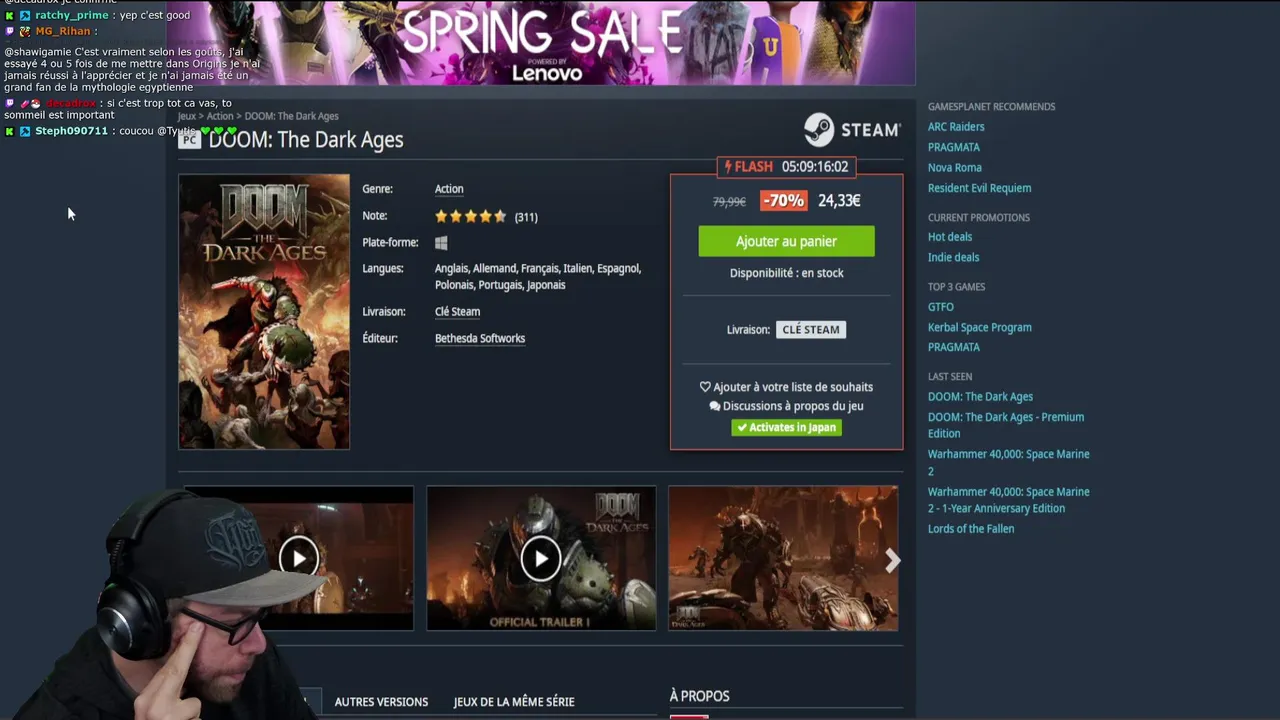Image resolution: width=1280 pixels, height=720 pixels.
Task: Click chat username ratchy_prime
Action: point(71,15)
